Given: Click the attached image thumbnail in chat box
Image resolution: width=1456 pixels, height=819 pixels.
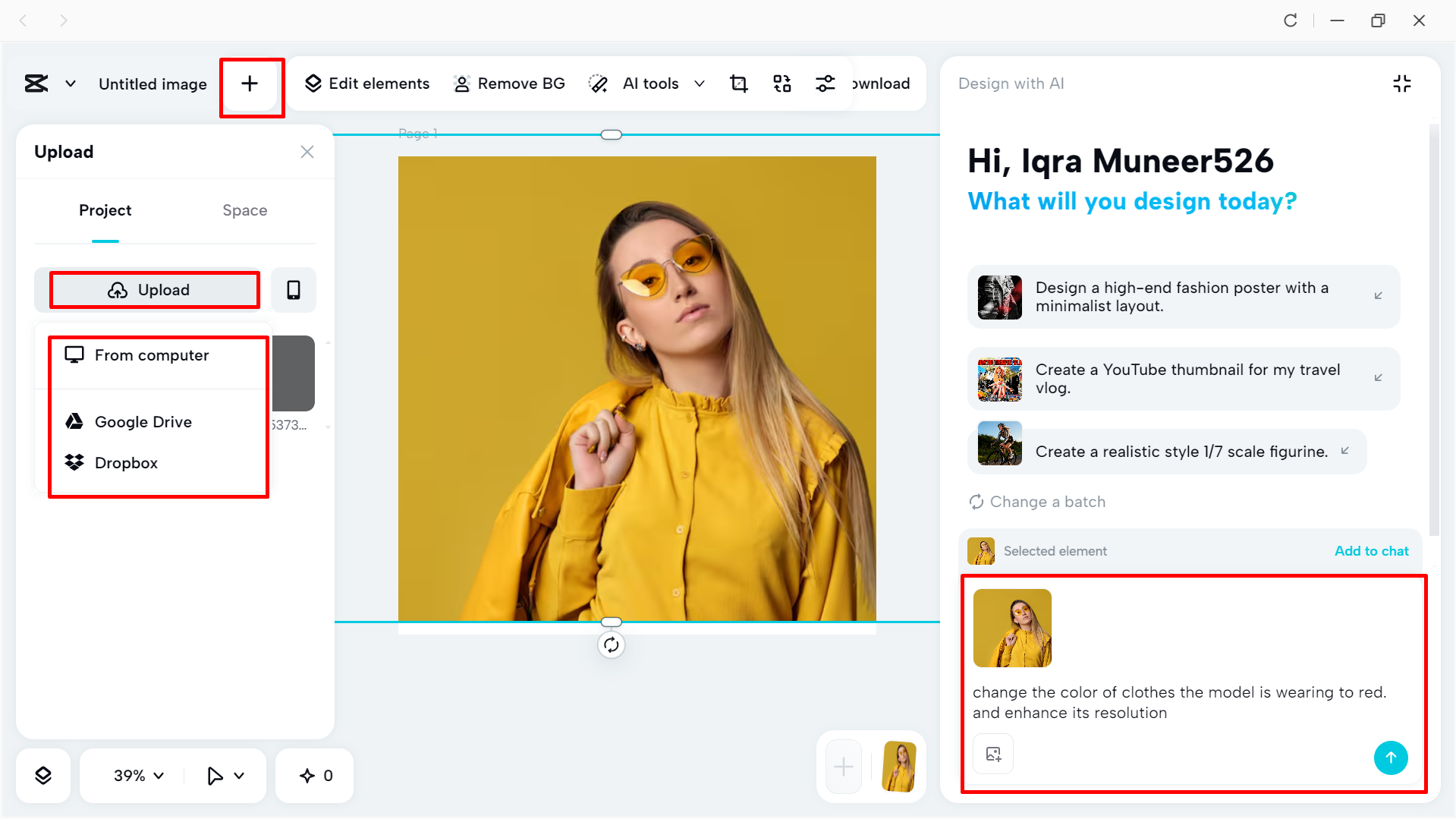Looking at the screenshot, I should coord(1012,628).
